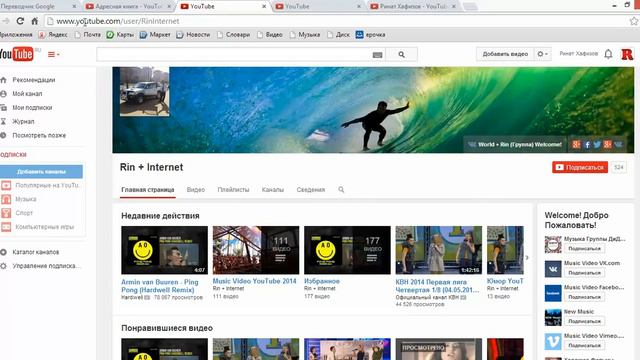Open the Избранное playlist thumbnail
Viewport: 640px width, 360px height.
347,250
